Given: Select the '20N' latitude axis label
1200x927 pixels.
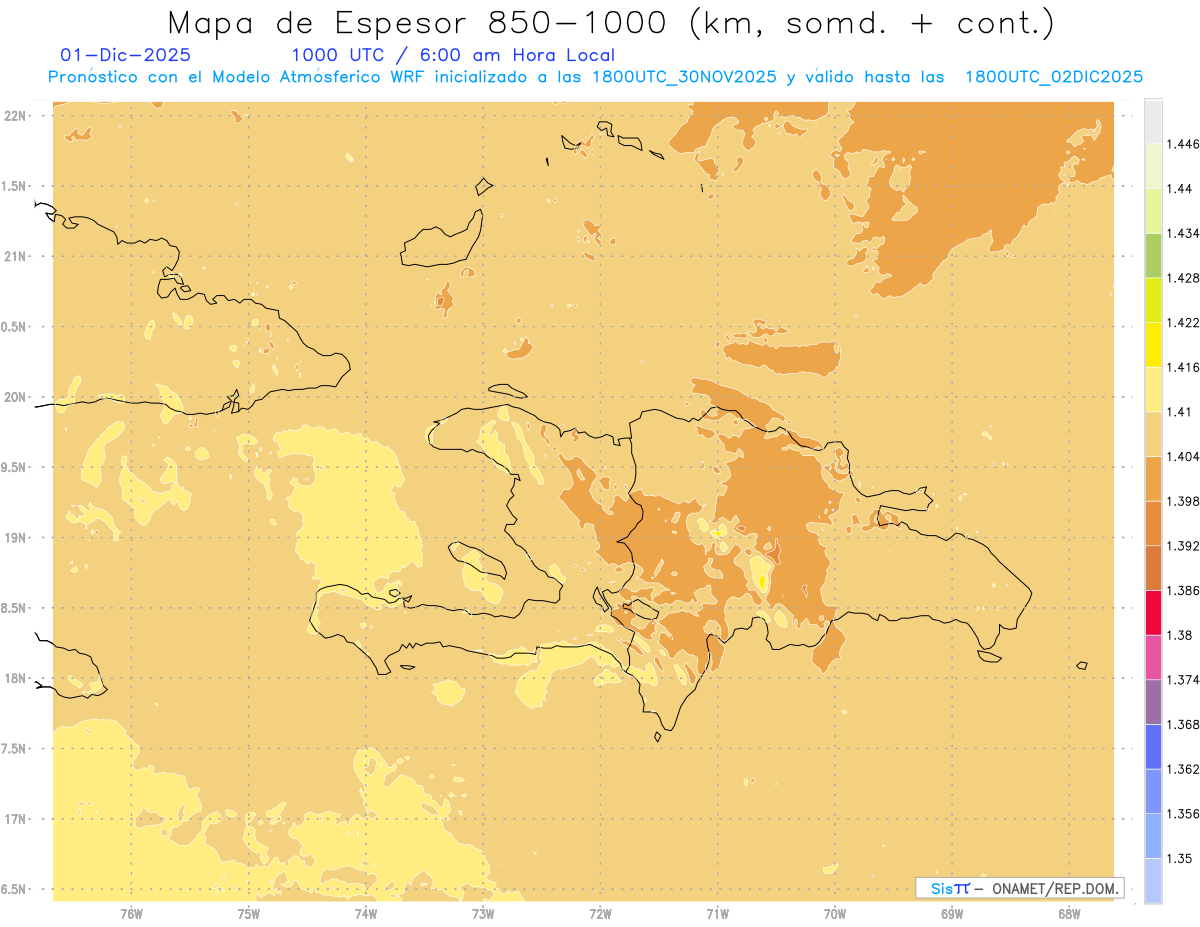Looking at the screenshot, I should [x=16, y=397].
